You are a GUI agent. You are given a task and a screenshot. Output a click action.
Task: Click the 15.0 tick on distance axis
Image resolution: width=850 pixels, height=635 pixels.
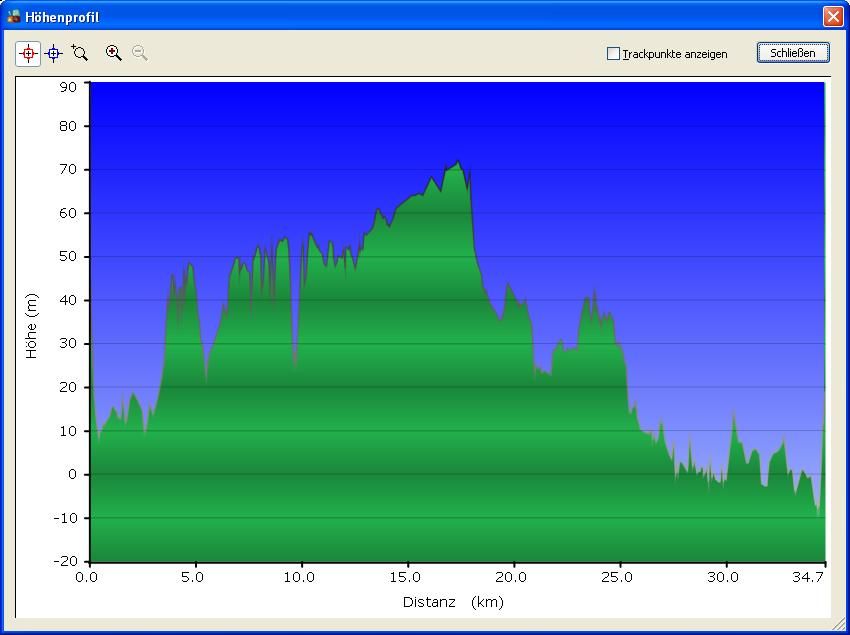tap(405, 577)
